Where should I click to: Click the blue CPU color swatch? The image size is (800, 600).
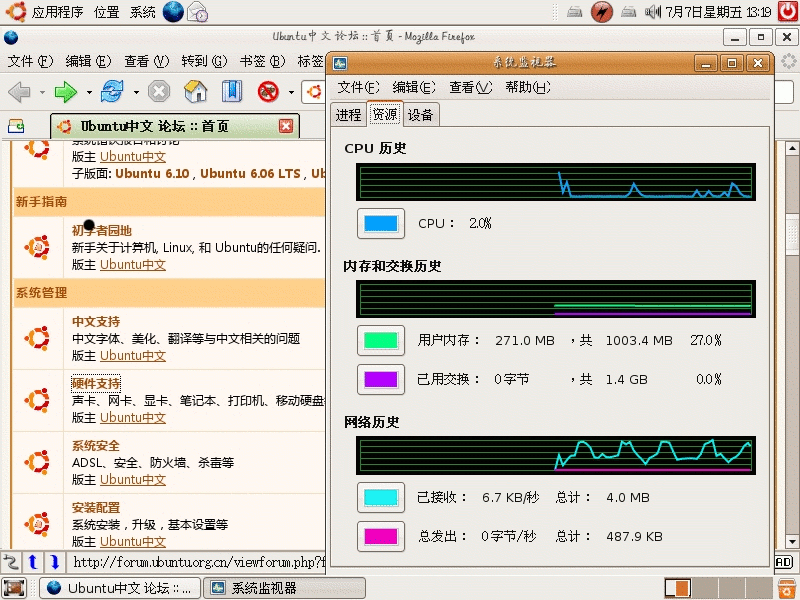click(x=381, y=223)
